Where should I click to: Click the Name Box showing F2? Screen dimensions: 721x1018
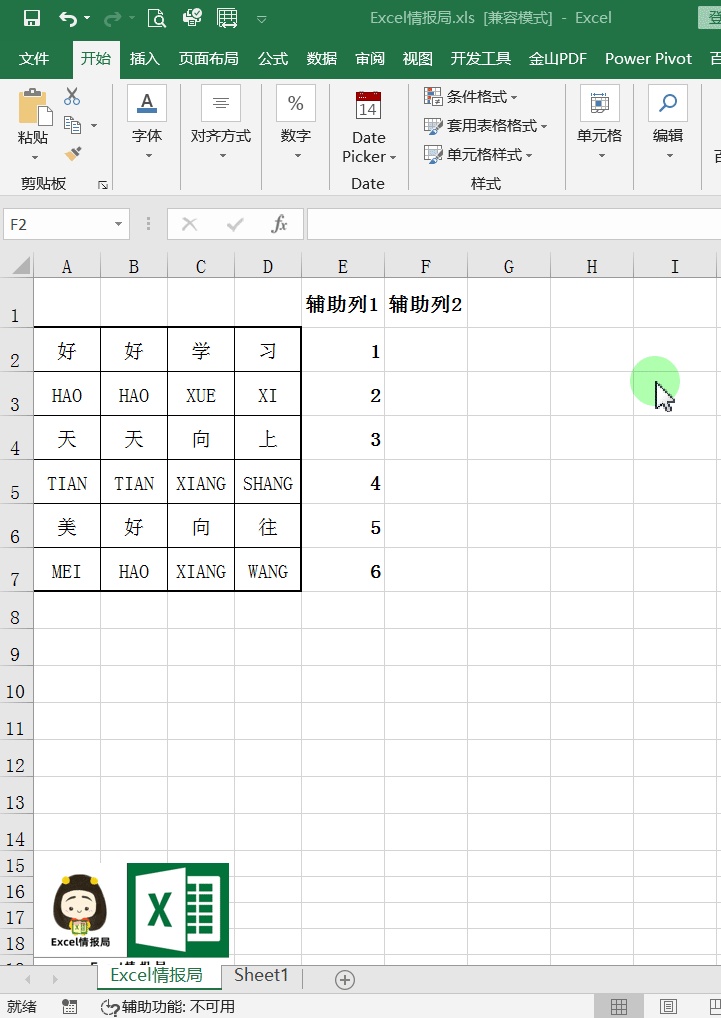click(57, 225)
